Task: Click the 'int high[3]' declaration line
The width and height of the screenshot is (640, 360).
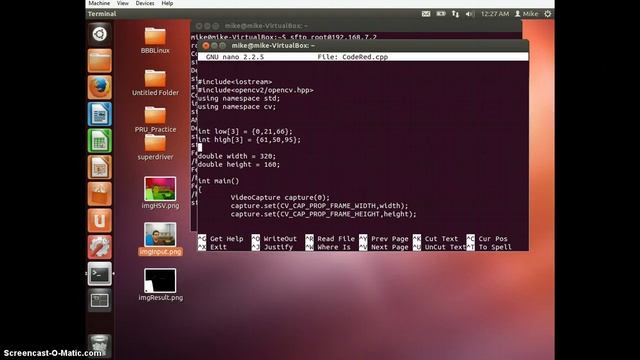Action: coord(249,140)
